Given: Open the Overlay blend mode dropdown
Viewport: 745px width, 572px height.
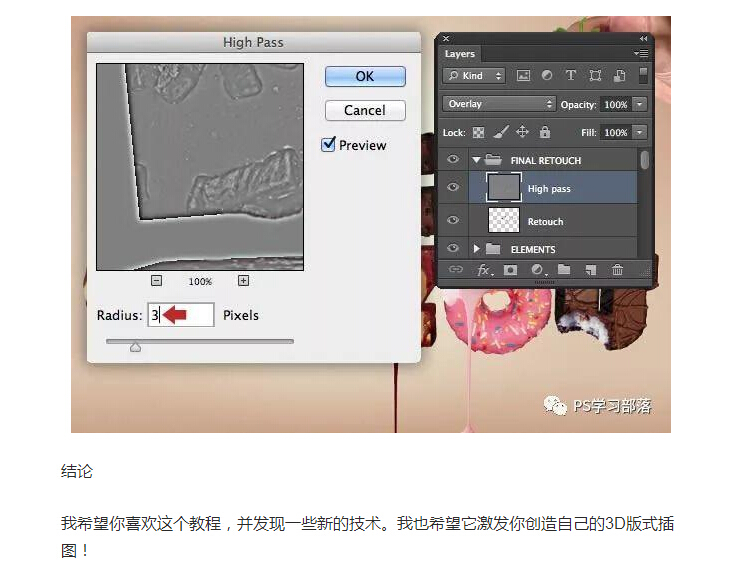Looking at the screenshot, I should (499, 104).
